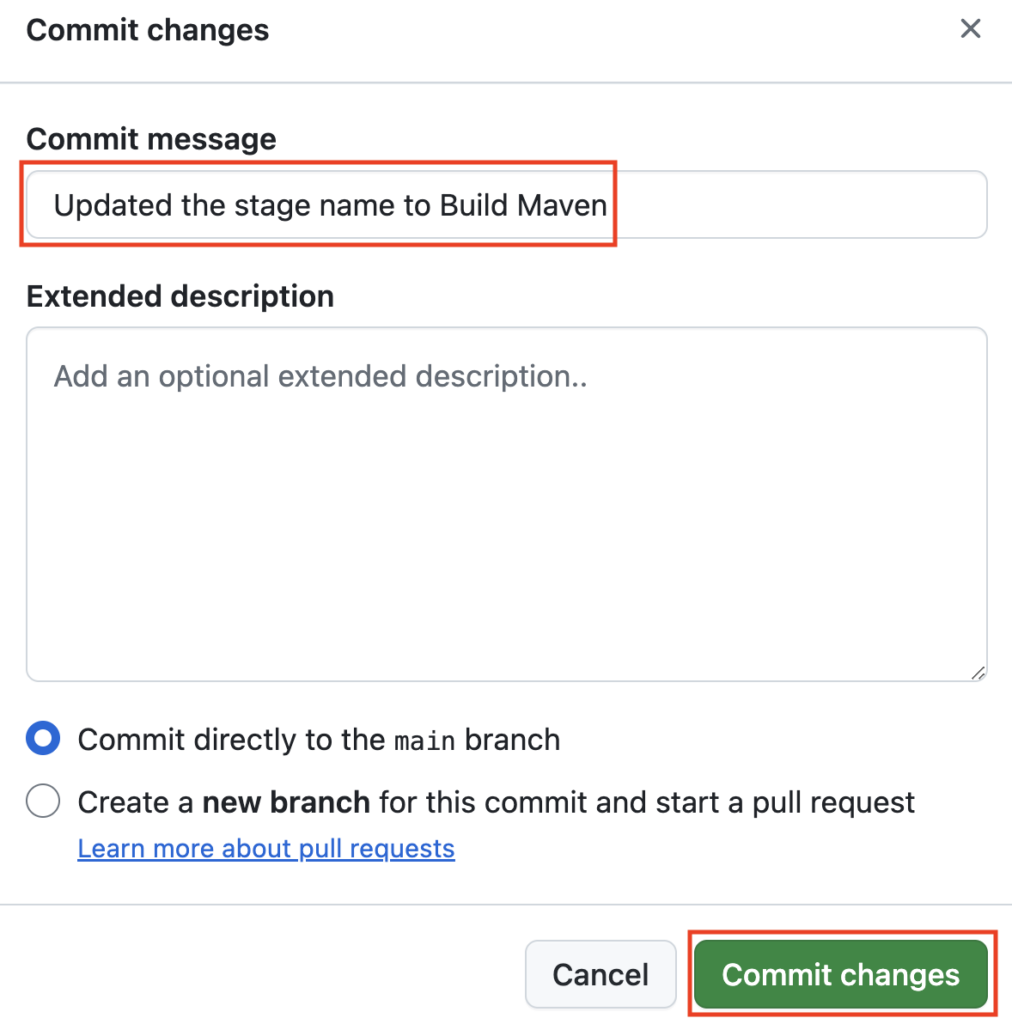Image resolution: width=1012 pixels, height=1024 pixels.
Task: Click the Extended description label
Action: click(x=180, y=296)
